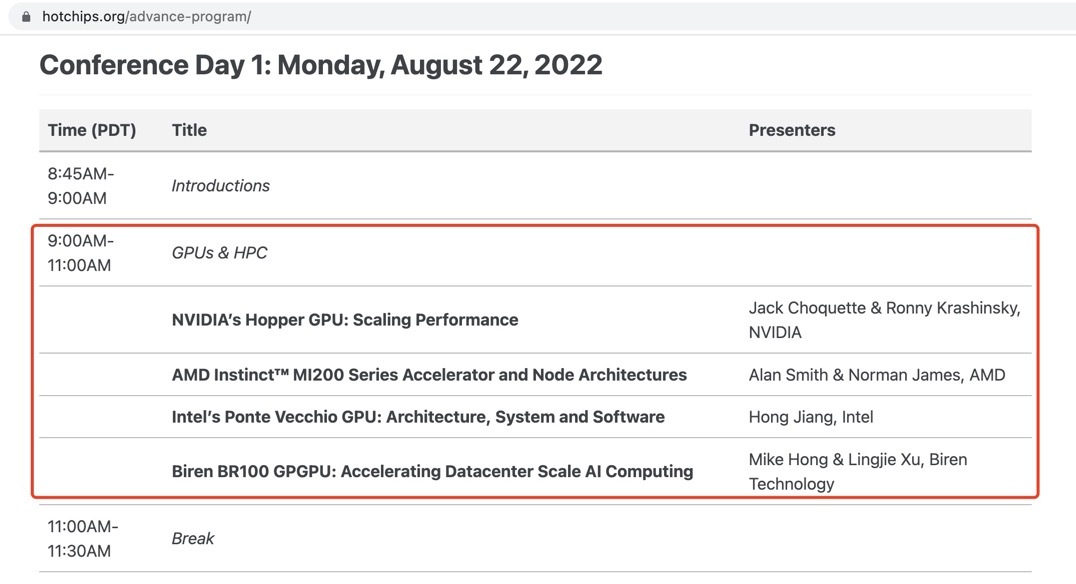Select the Introductions session row

(x=535, y=185)
